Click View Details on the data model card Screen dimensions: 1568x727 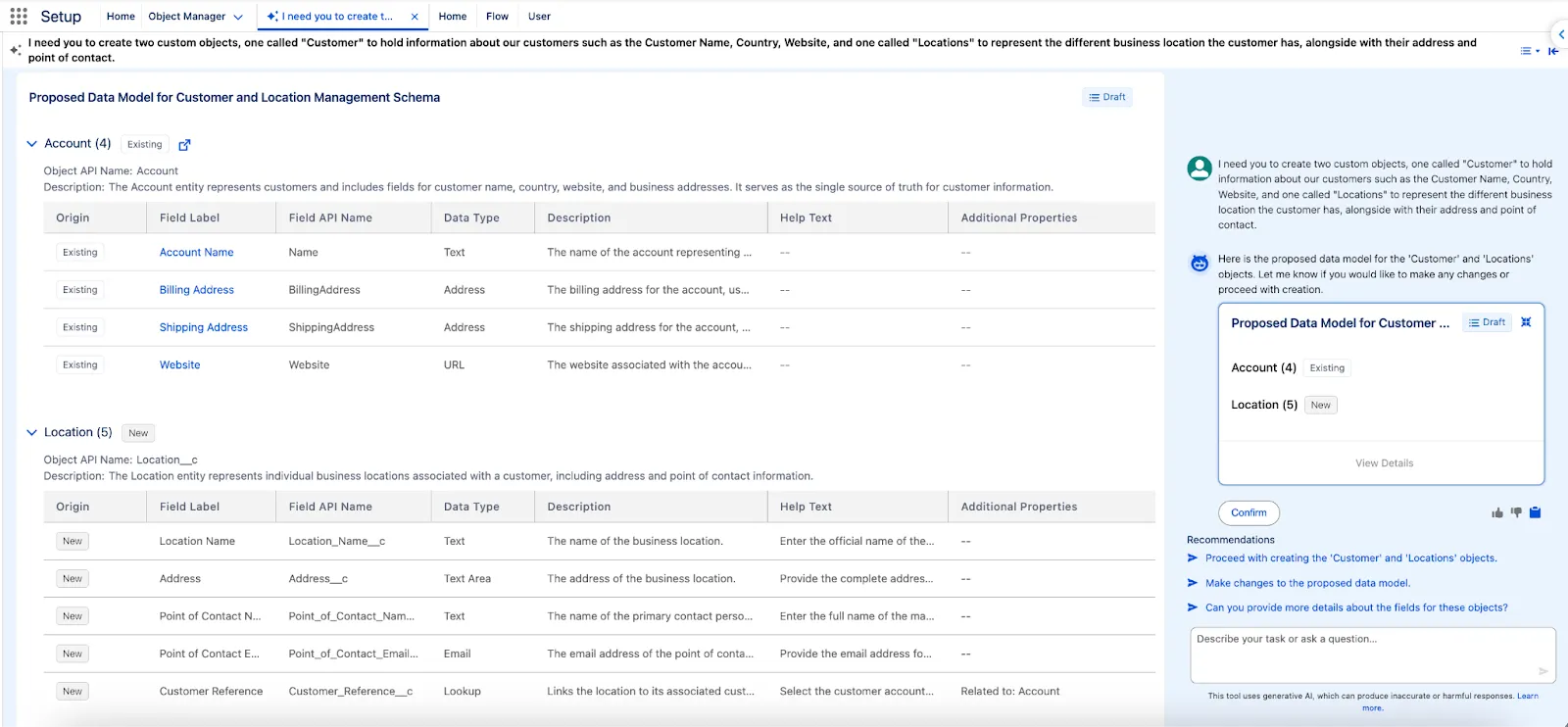click(x=1384, y=463)
